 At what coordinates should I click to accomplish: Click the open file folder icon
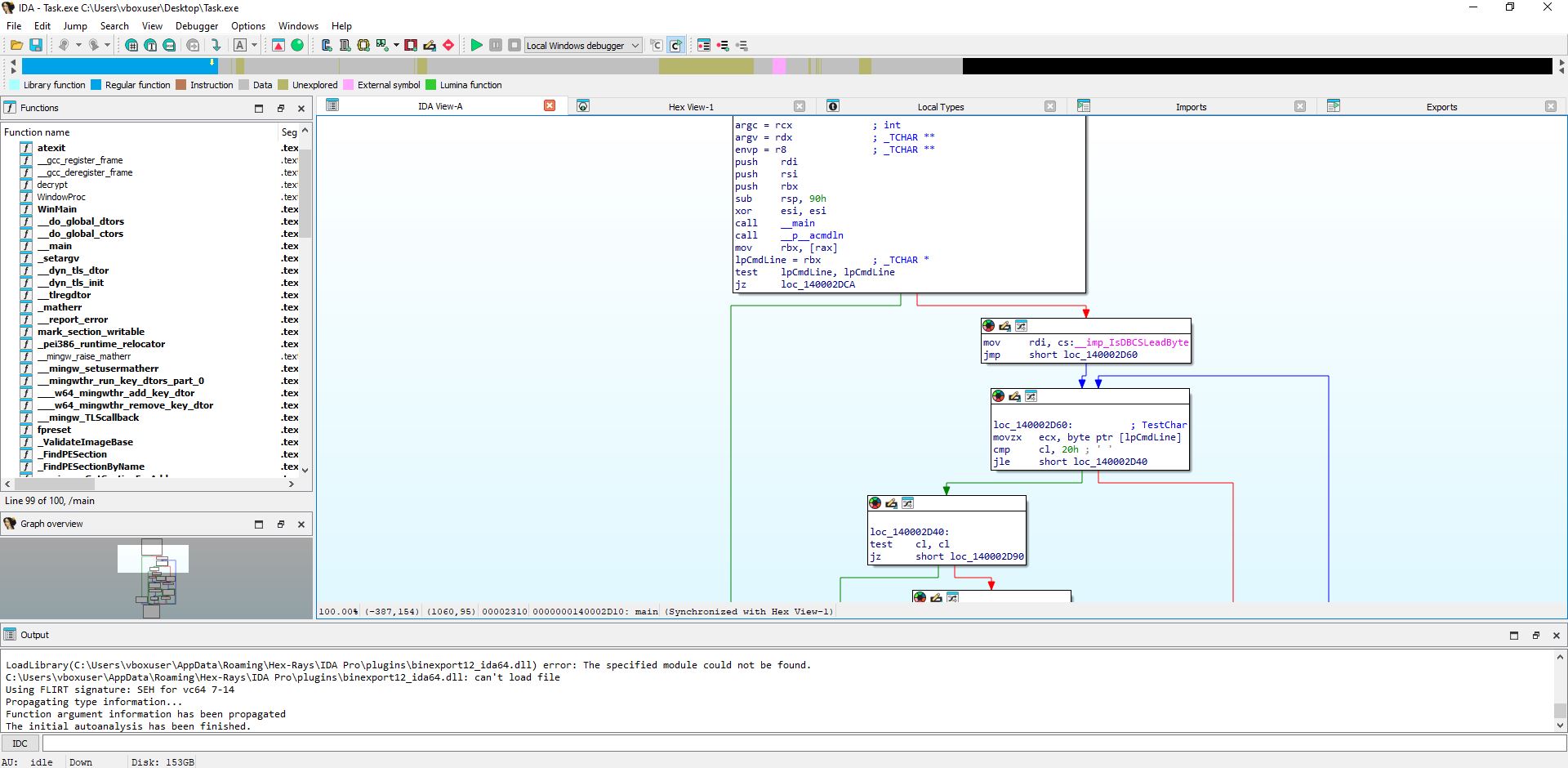click(x=16, y=45)
